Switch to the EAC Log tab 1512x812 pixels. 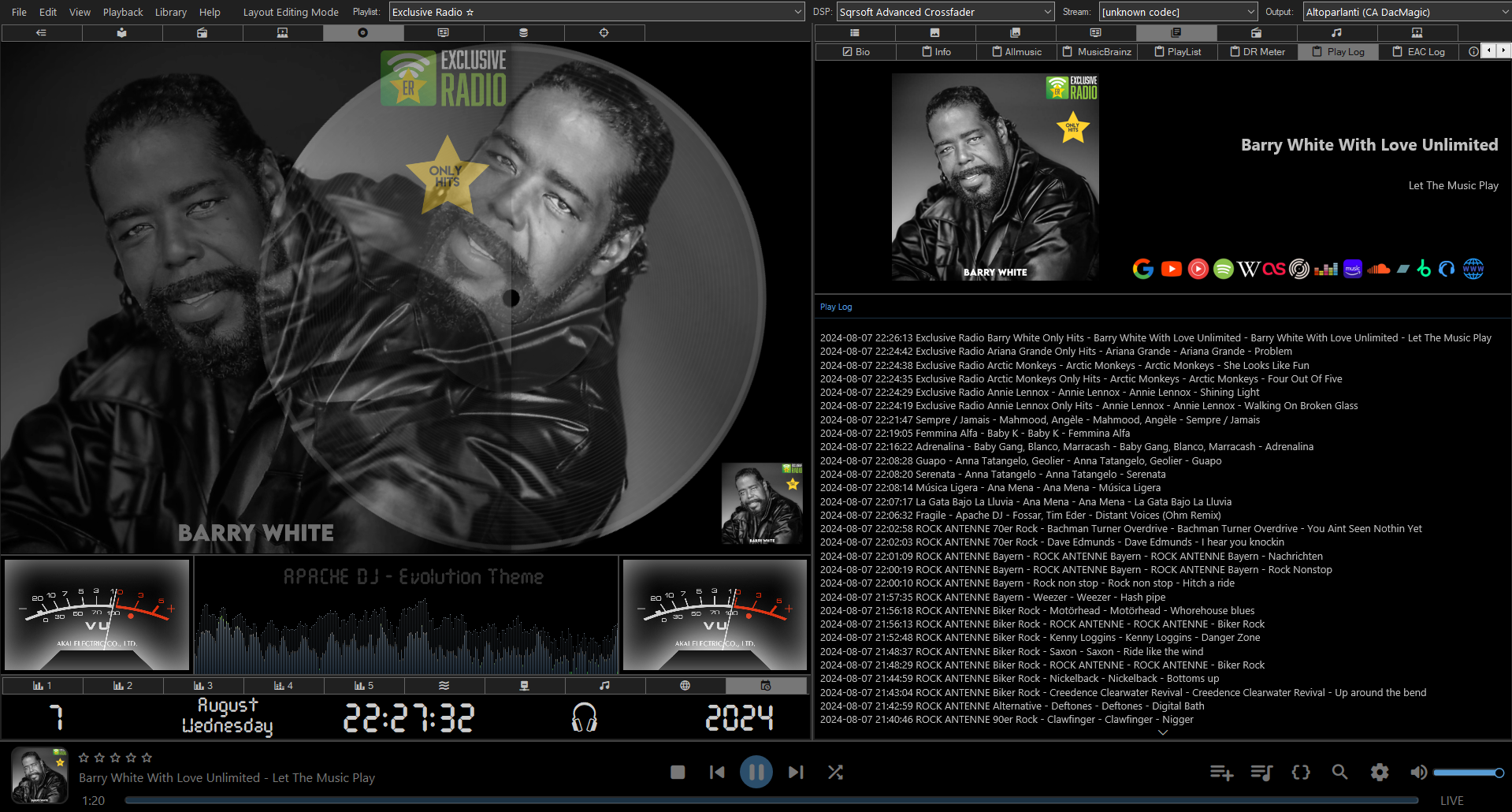[1418, 51]
